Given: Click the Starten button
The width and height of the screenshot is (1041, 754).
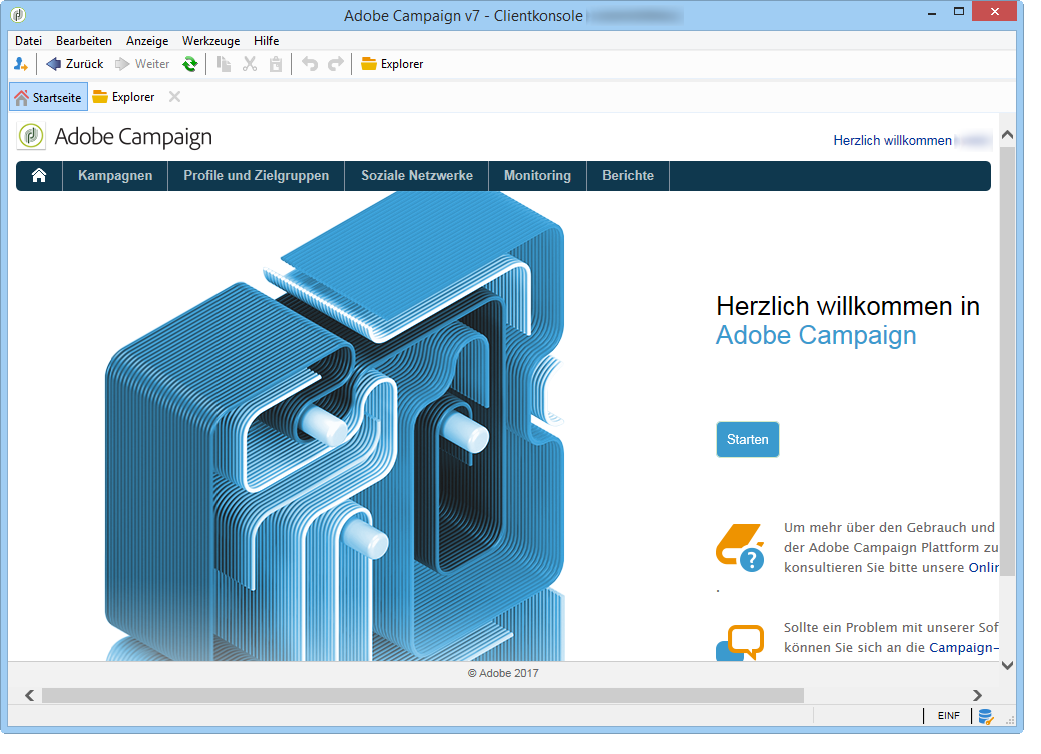Looking at the screenshot, I should (748, 439).
